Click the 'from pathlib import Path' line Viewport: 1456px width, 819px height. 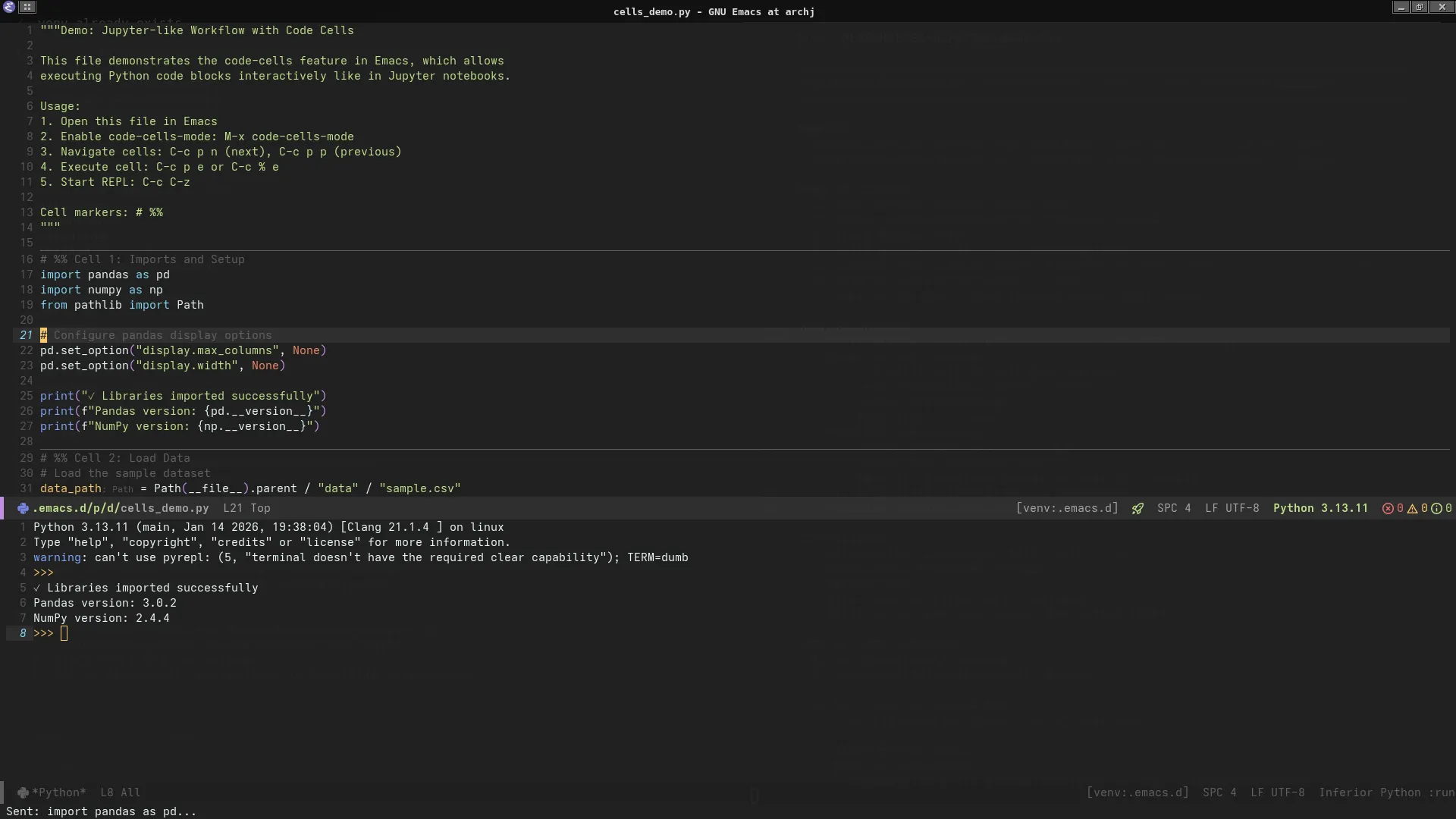coord(122,305)
